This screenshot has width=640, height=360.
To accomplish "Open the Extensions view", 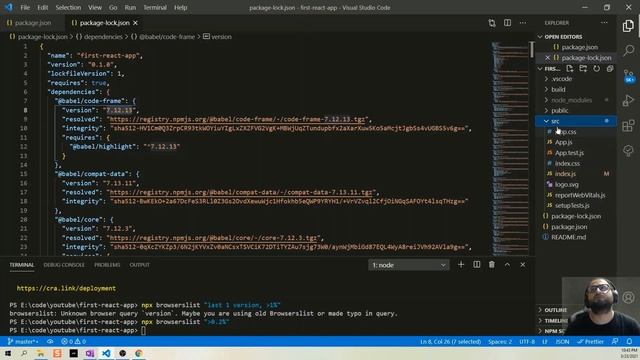I will click(x=628, y=125).
